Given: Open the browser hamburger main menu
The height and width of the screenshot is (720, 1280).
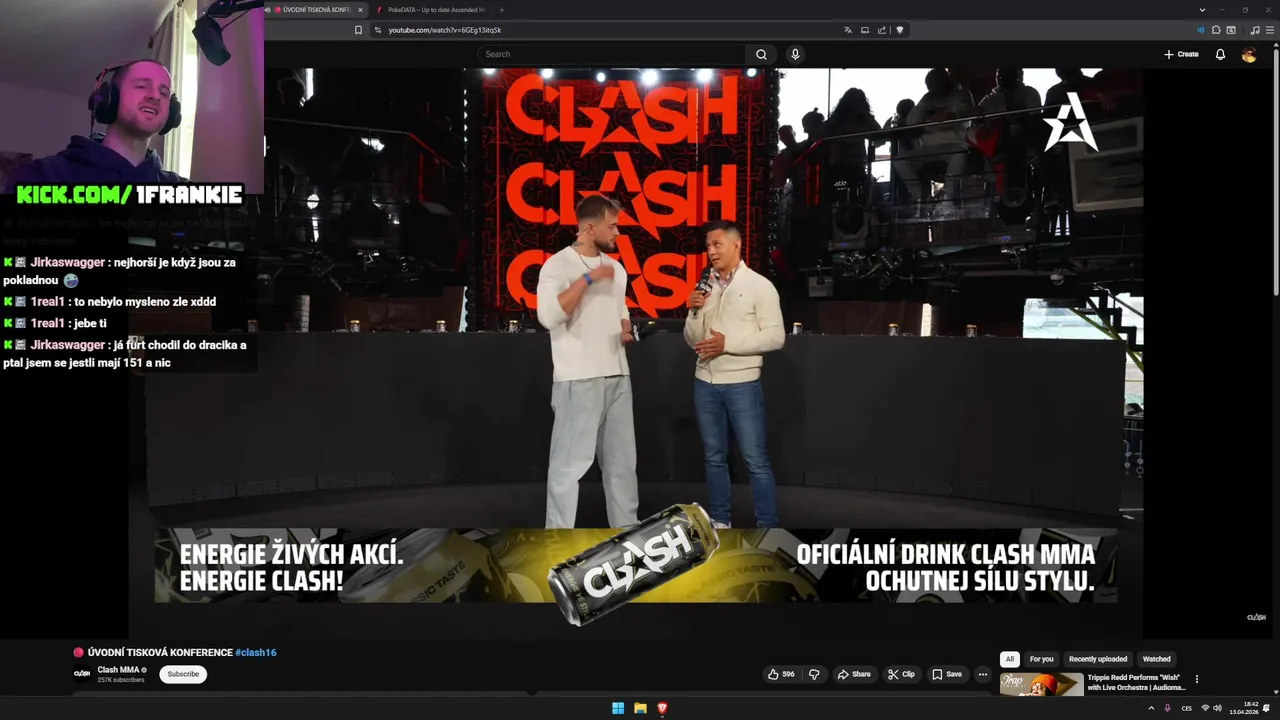Looking at the screenshot, I should tap(1269, 30).
